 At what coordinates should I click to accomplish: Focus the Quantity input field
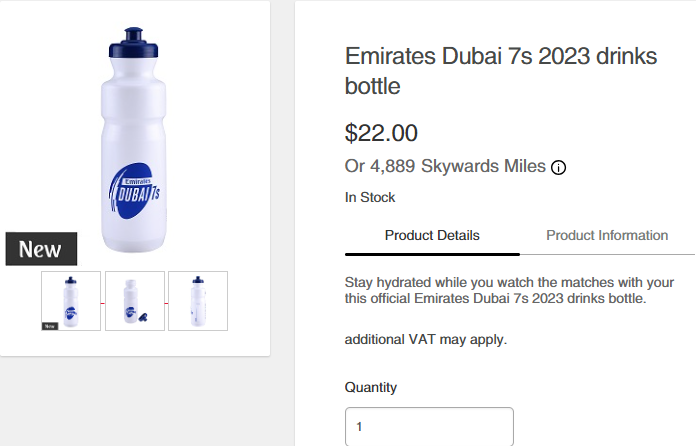click(x=429, y=427)
